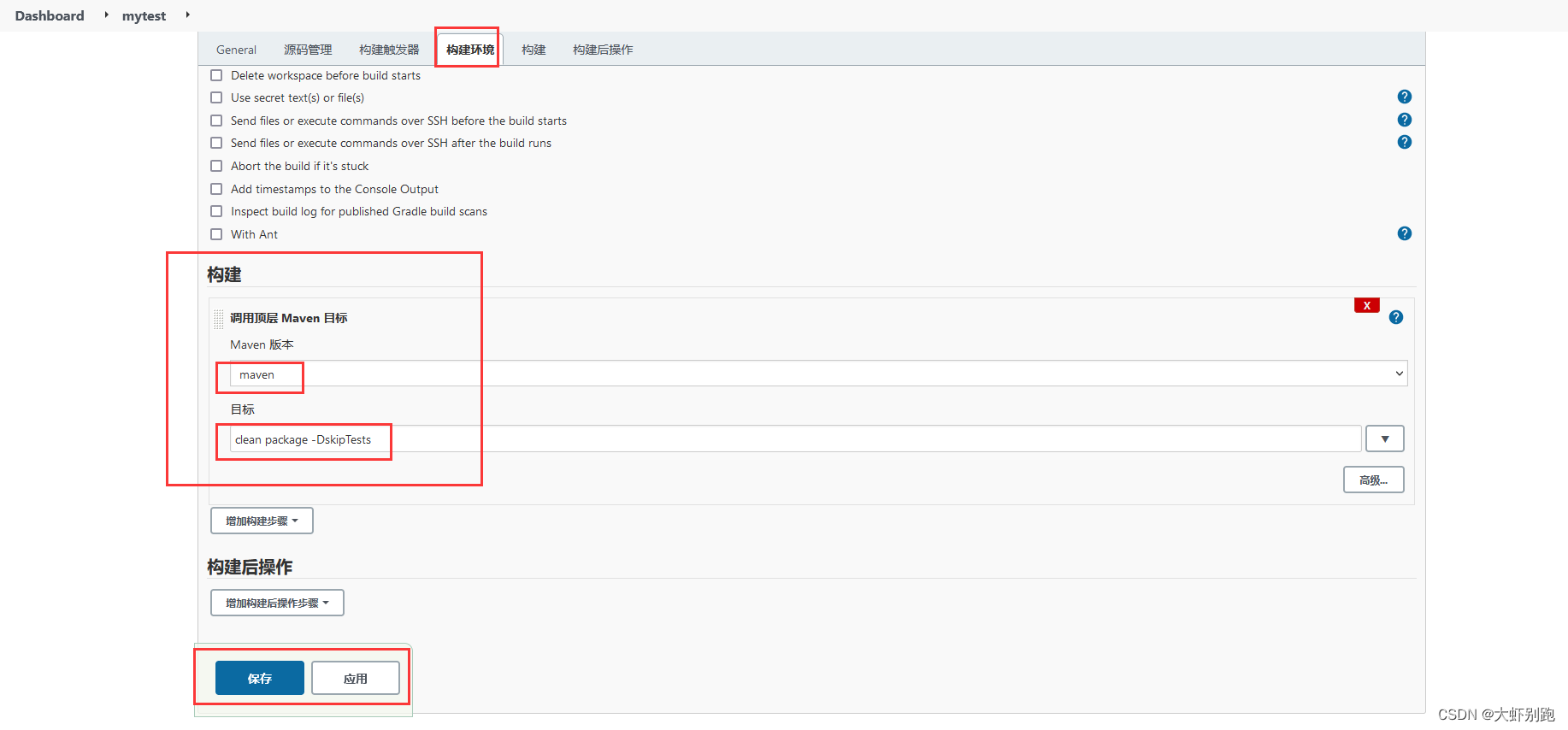Click the goals field with clean package -DskipTests
Viewport: 1568px width, 730px height.
coord(795,439)
